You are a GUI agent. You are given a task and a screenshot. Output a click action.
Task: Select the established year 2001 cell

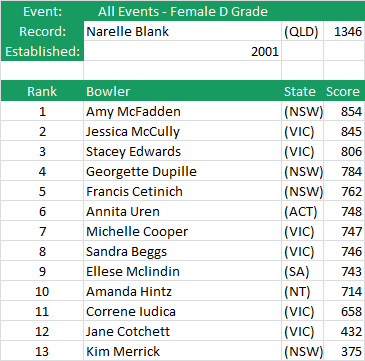click(182, 51)
